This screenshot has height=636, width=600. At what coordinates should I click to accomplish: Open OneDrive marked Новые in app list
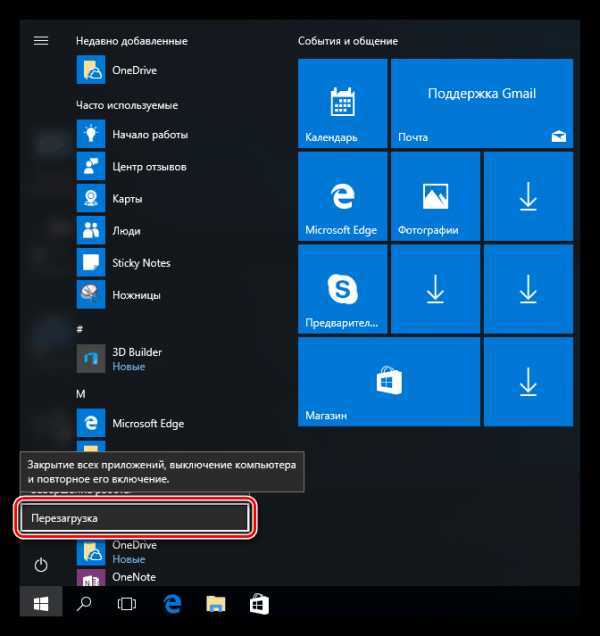click(117, 552)
